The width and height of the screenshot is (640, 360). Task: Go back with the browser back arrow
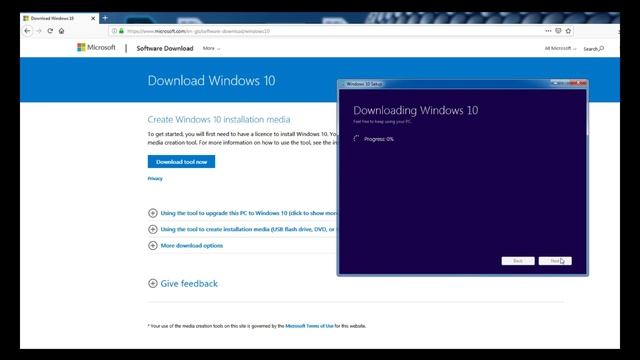pos(27,31)
